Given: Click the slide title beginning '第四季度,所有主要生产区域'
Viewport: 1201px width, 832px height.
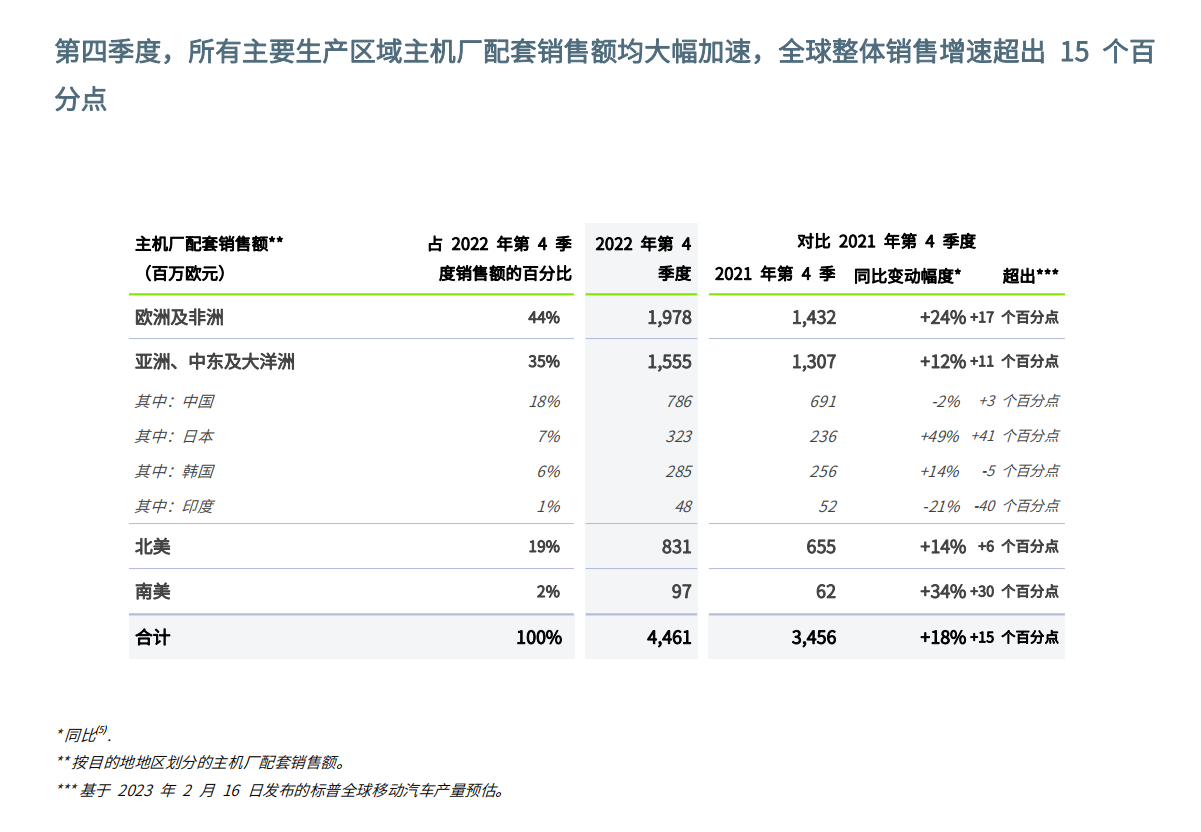Looking at the screenshot, I should point(604,75).
